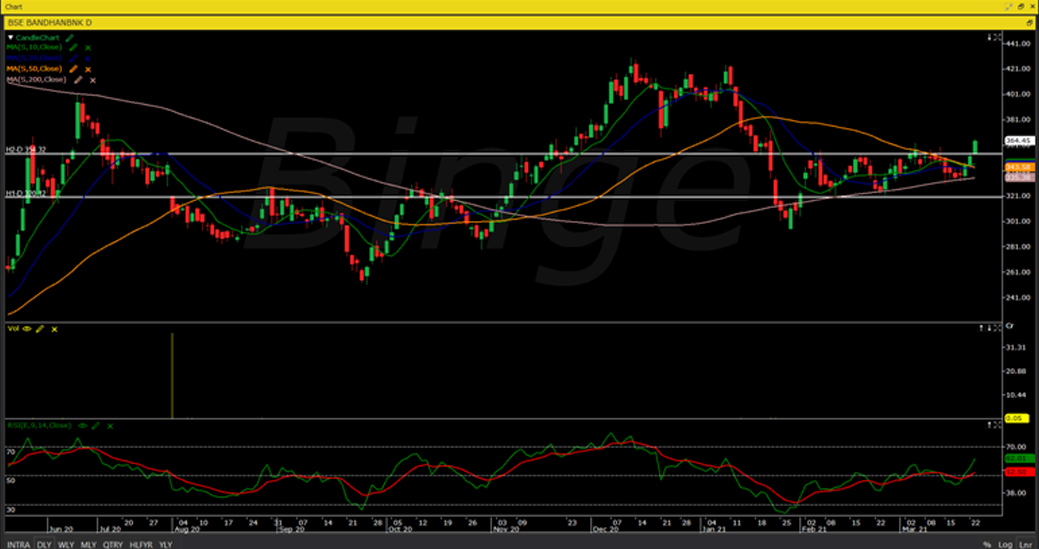This screenshot has height=549, width=1039.
Task: Click the MA(S,50,Close) legend label
Action: click(x=34, y=69)
